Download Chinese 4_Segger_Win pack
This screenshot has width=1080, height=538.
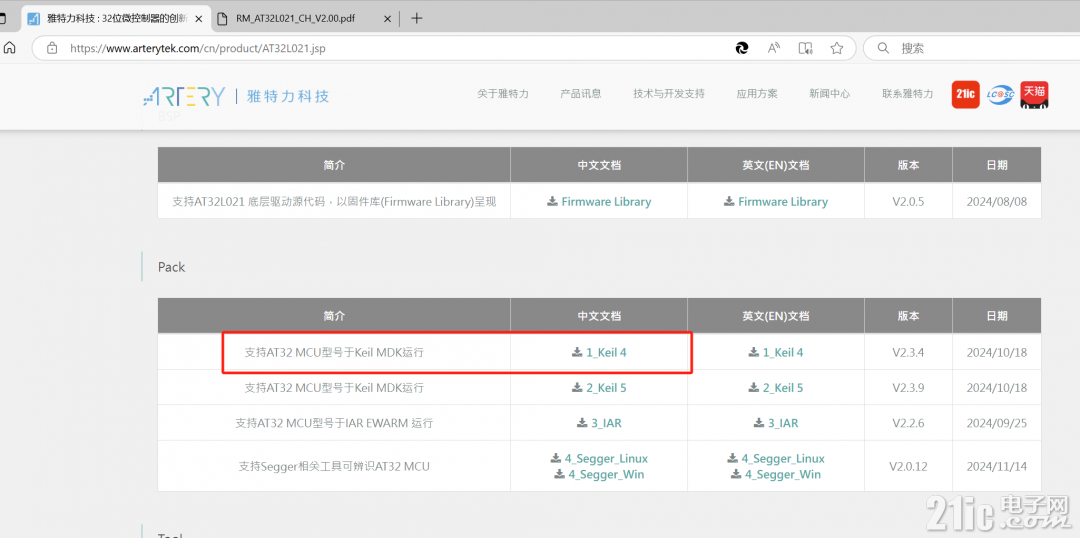pos(599,475)
